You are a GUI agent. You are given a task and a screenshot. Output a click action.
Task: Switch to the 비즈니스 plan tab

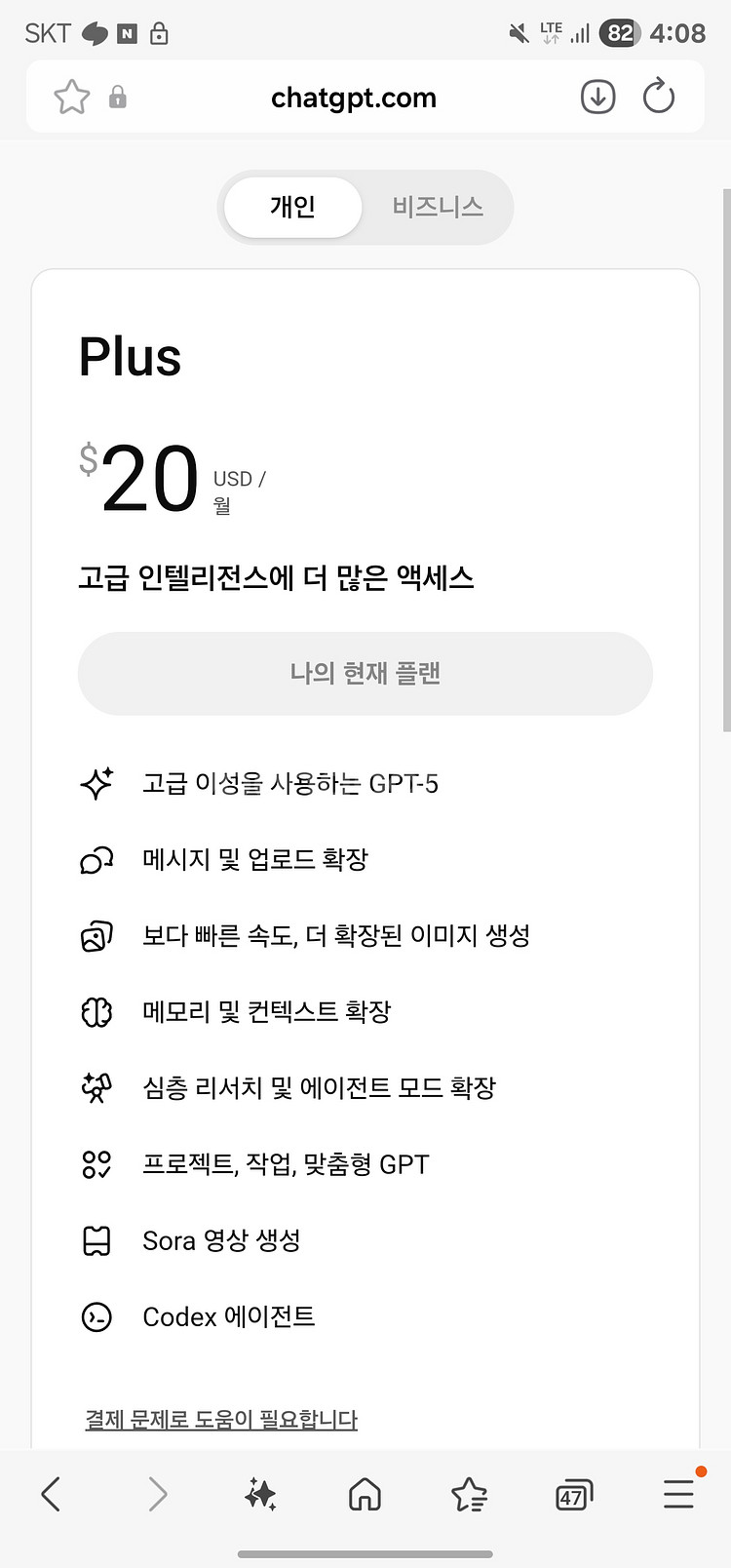point(438,207)
